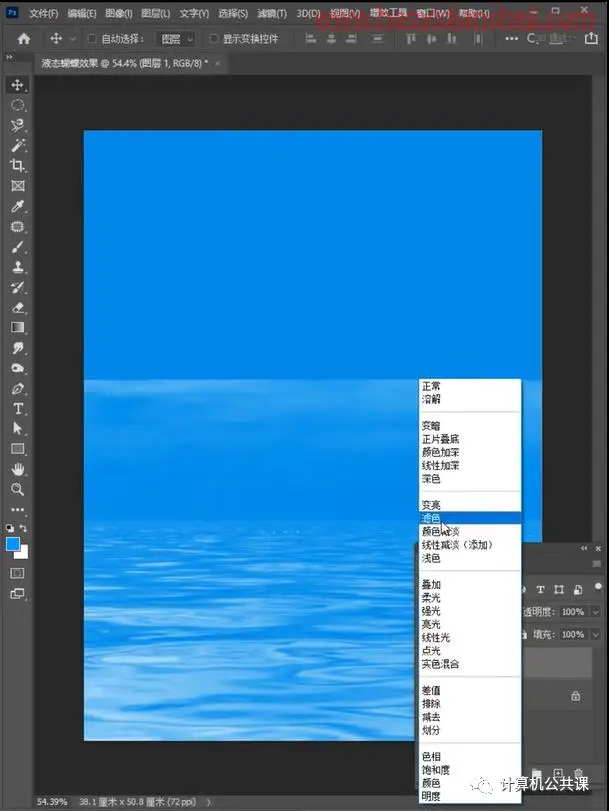Choose 柔光 blend mode
The height and width of the screenshot is (811, 609).
(x=470, y=598)
